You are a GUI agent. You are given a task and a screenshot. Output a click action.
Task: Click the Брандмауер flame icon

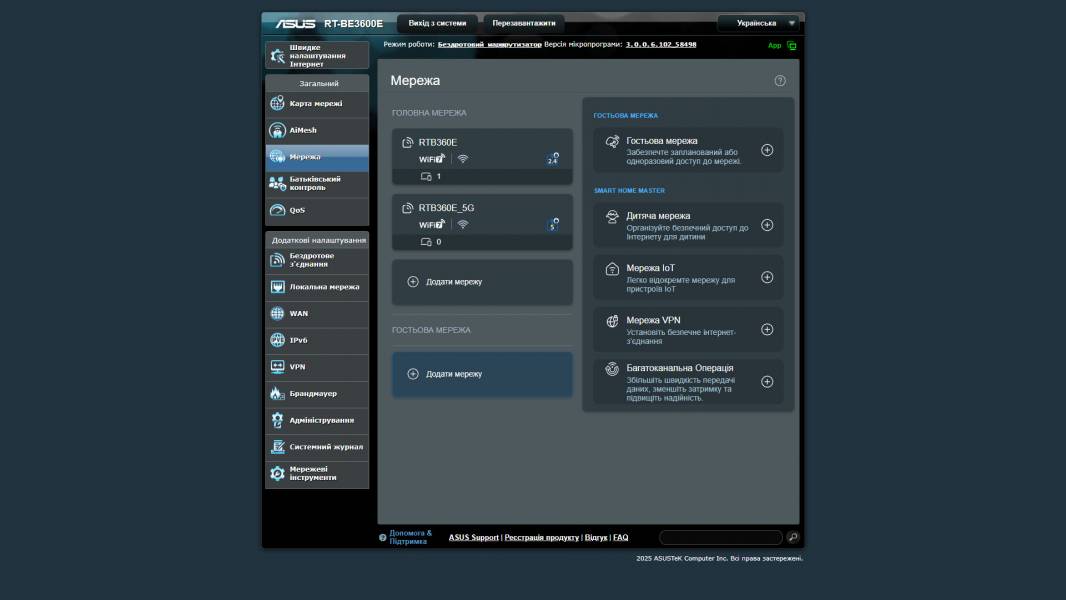[x=277, y=393]
